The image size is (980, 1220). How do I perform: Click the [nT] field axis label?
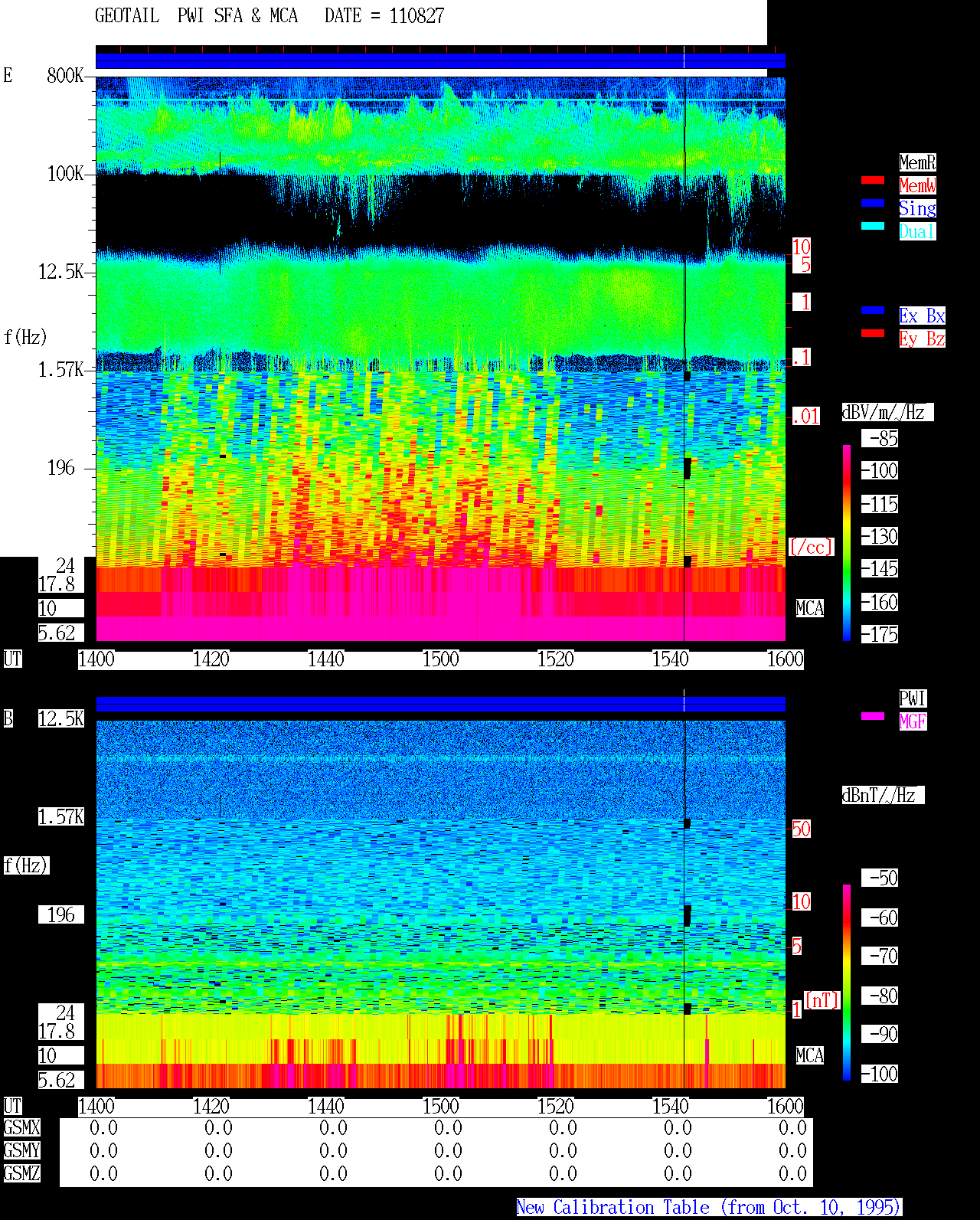tap(822, 1000)
